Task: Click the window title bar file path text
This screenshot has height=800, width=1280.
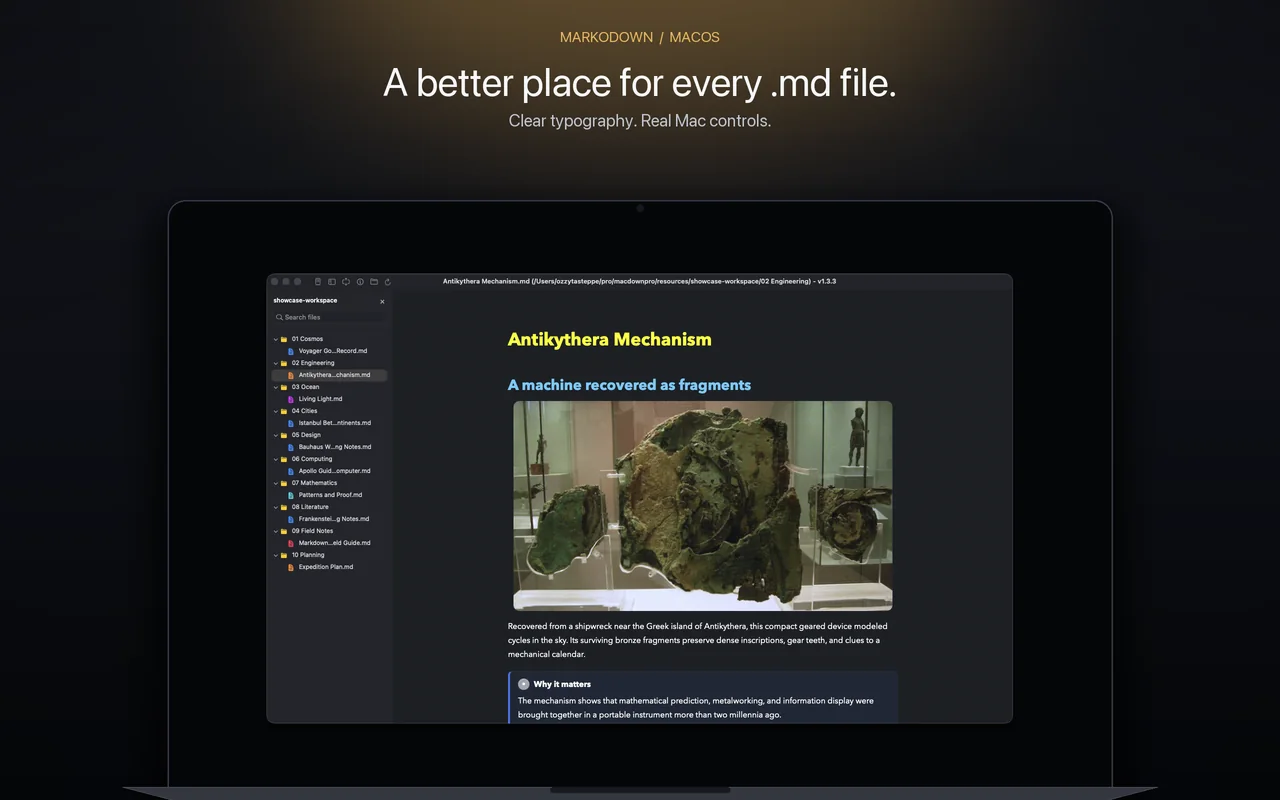Action: (x=640, y=282)
